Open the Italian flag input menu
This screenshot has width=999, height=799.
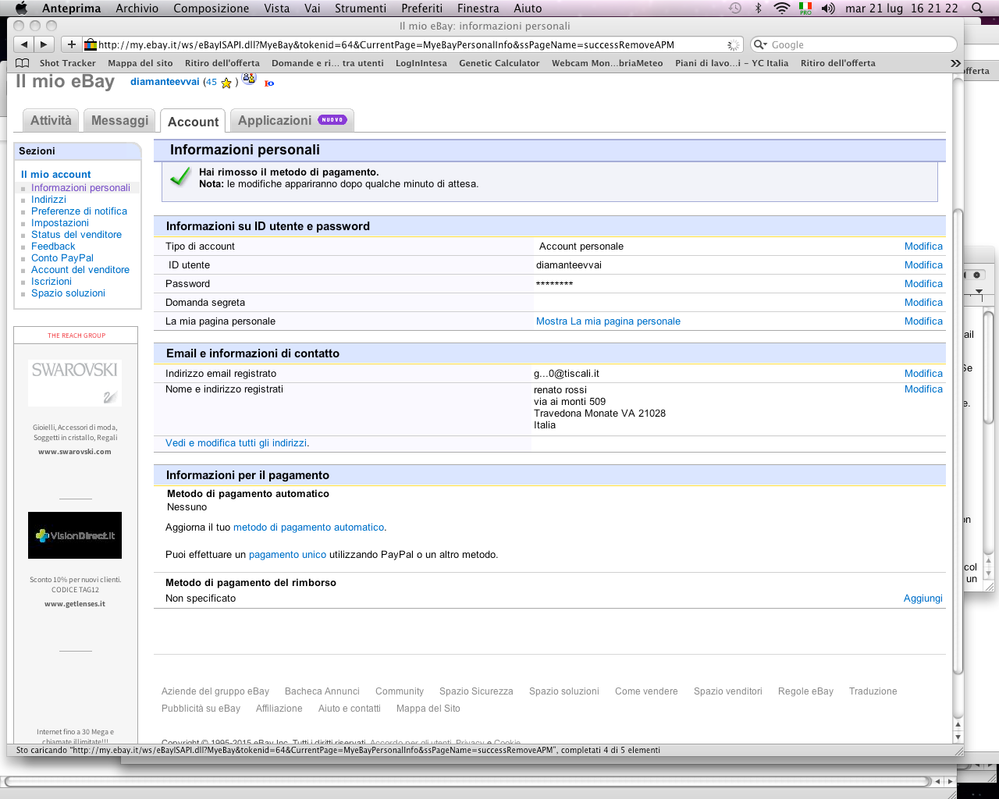pyautogui.click(x=805, y=8)
